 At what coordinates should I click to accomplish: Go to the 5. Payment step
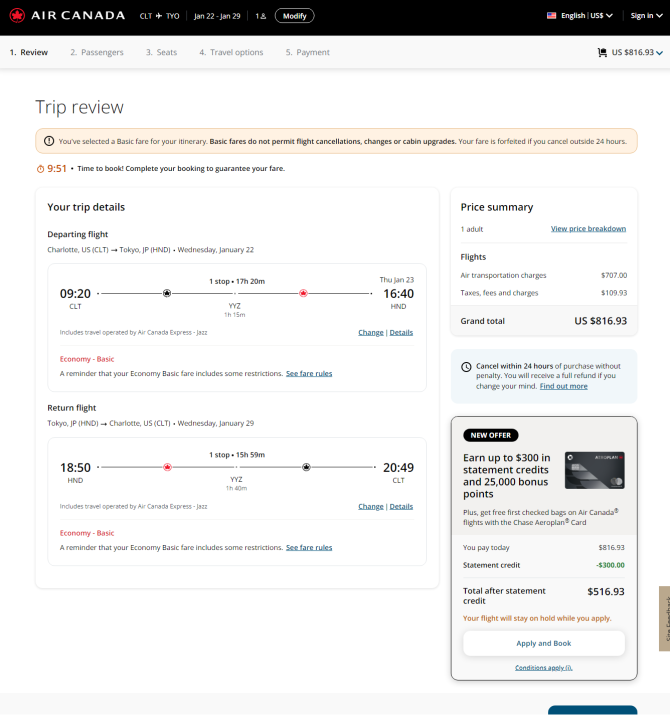308,52
